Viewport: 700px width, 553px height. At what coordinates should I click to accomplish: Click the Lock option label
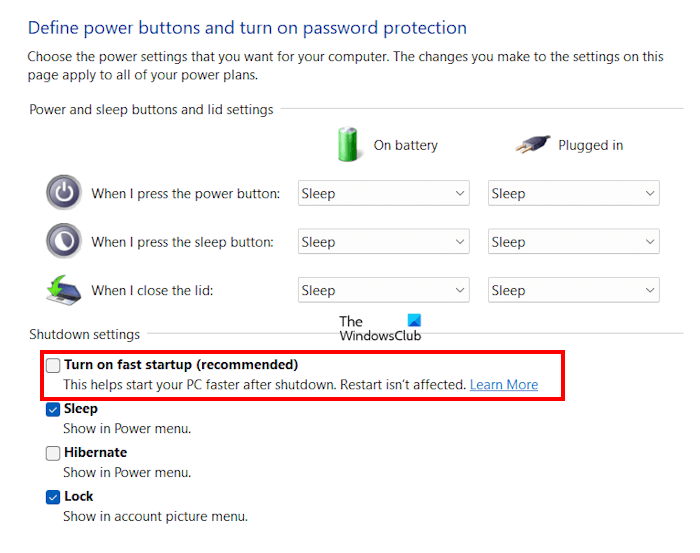click(x=79, y=497)
